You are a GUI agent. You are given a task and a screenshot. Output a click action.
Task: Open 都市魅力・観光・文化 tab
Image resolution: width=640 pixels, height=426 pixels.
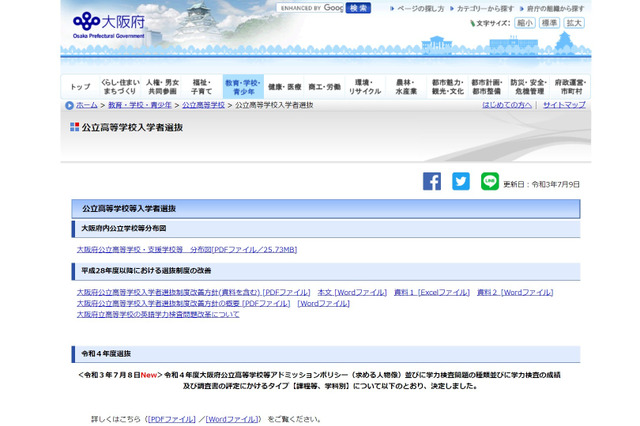448,87
